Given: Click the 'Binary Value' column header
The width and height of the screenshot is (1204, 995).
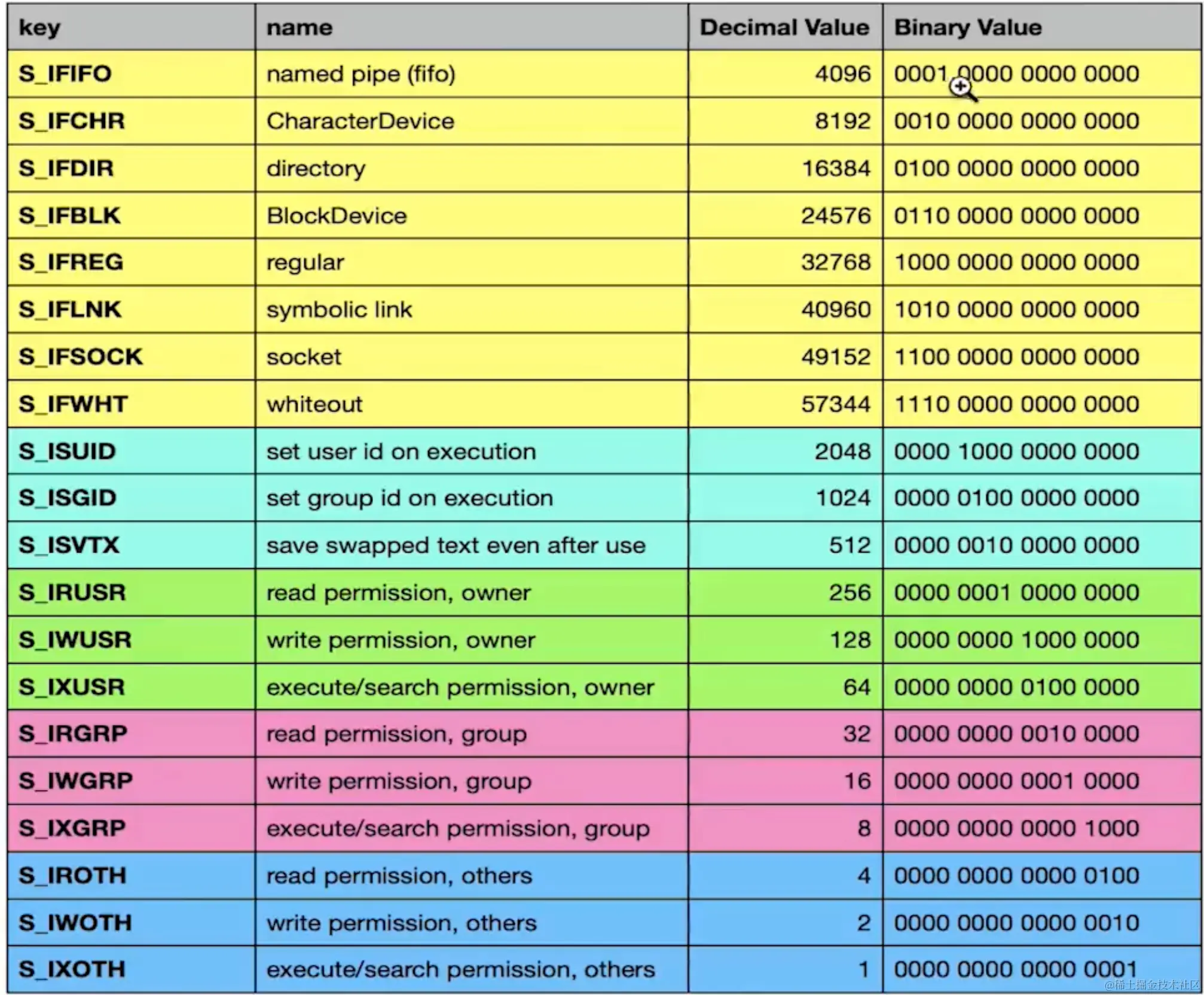Looking at the screenshot, I should coord(967,28).
